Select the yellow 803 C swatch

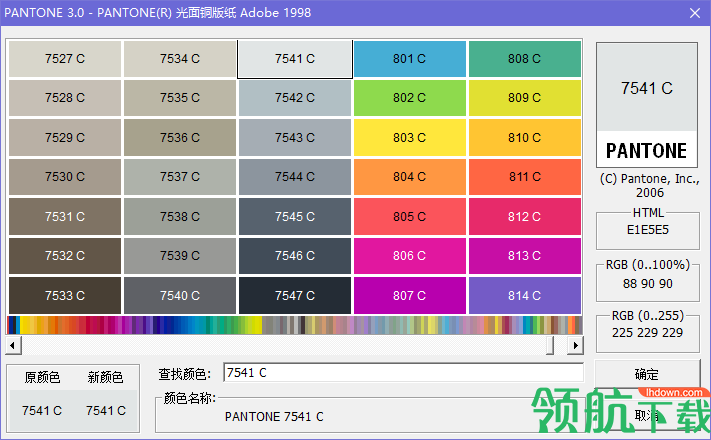410,137
